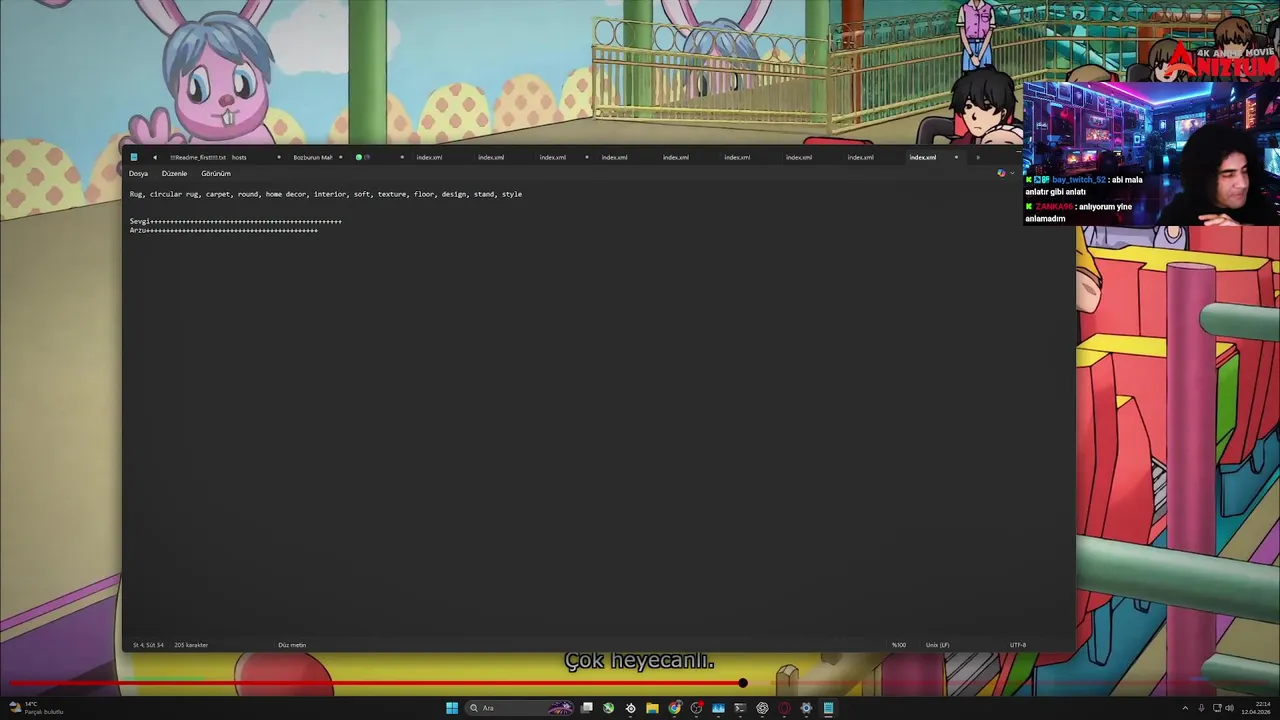
Task: Click the video progress bar playhead
Action: [x=743, y=683]
